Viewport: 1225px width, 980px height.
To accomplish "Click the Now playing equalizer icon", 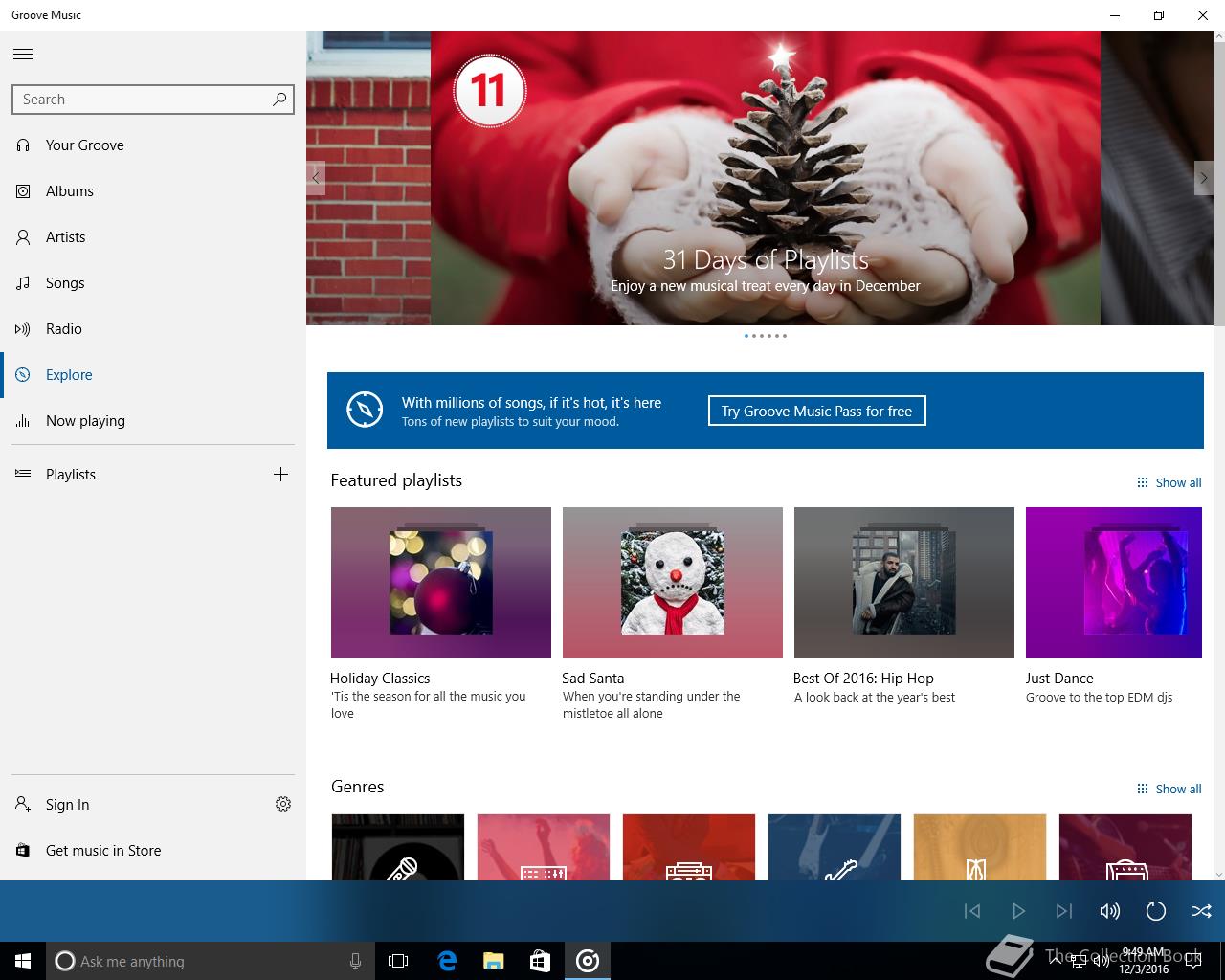I will pos(23,421).
